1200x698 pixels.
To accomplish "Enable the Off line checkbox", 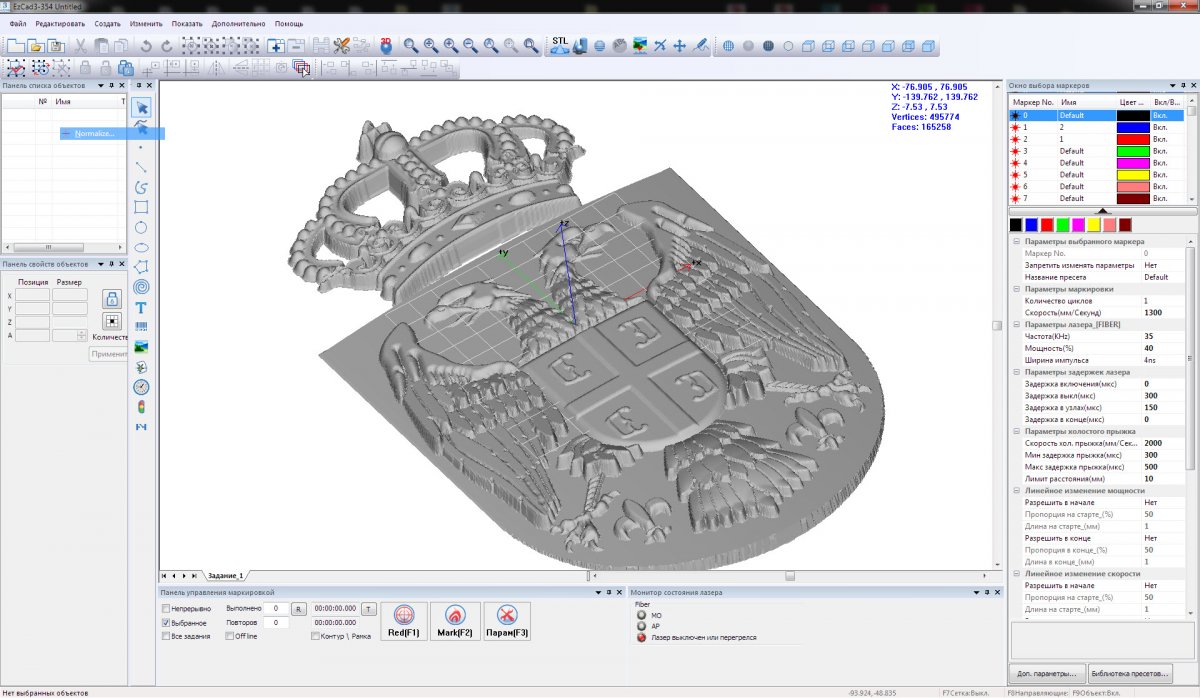I will click(229, 636).
